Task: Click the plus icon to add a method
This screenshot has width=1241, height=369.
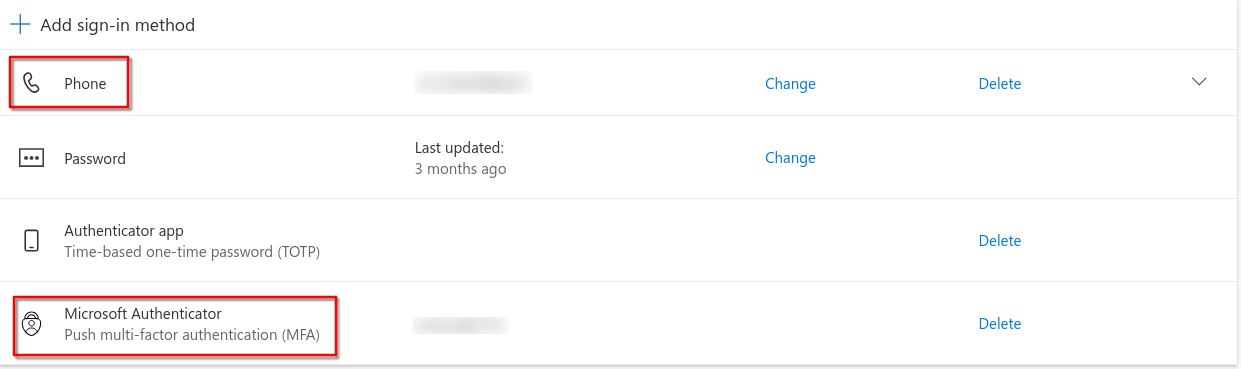Action: (x=20, y=25)
